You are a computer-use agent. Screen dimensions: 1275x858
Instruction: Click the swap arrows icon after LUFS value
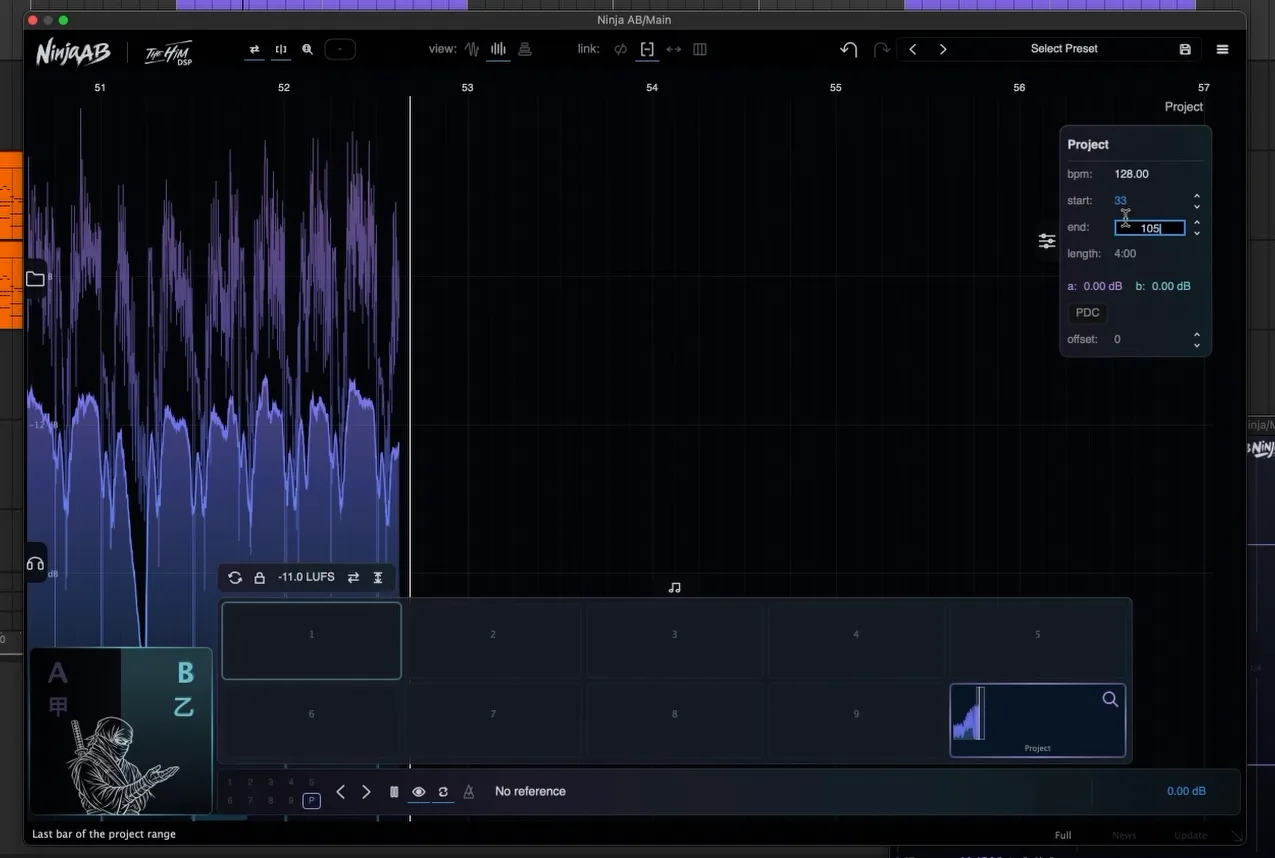click(353, 578)
